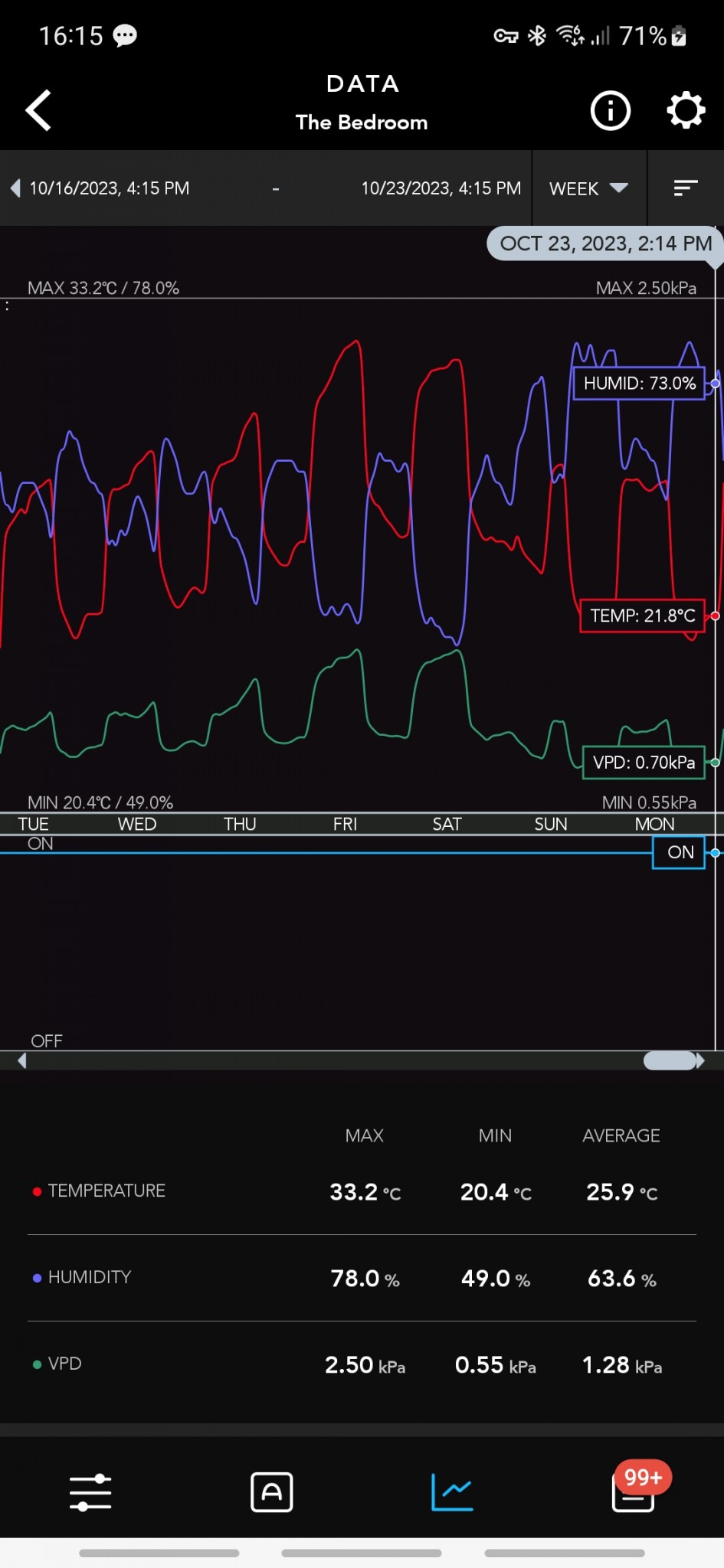Open the controls sliders tab icon
Viewport: 724px width, 1568px height.
(x=90, y=1492)
